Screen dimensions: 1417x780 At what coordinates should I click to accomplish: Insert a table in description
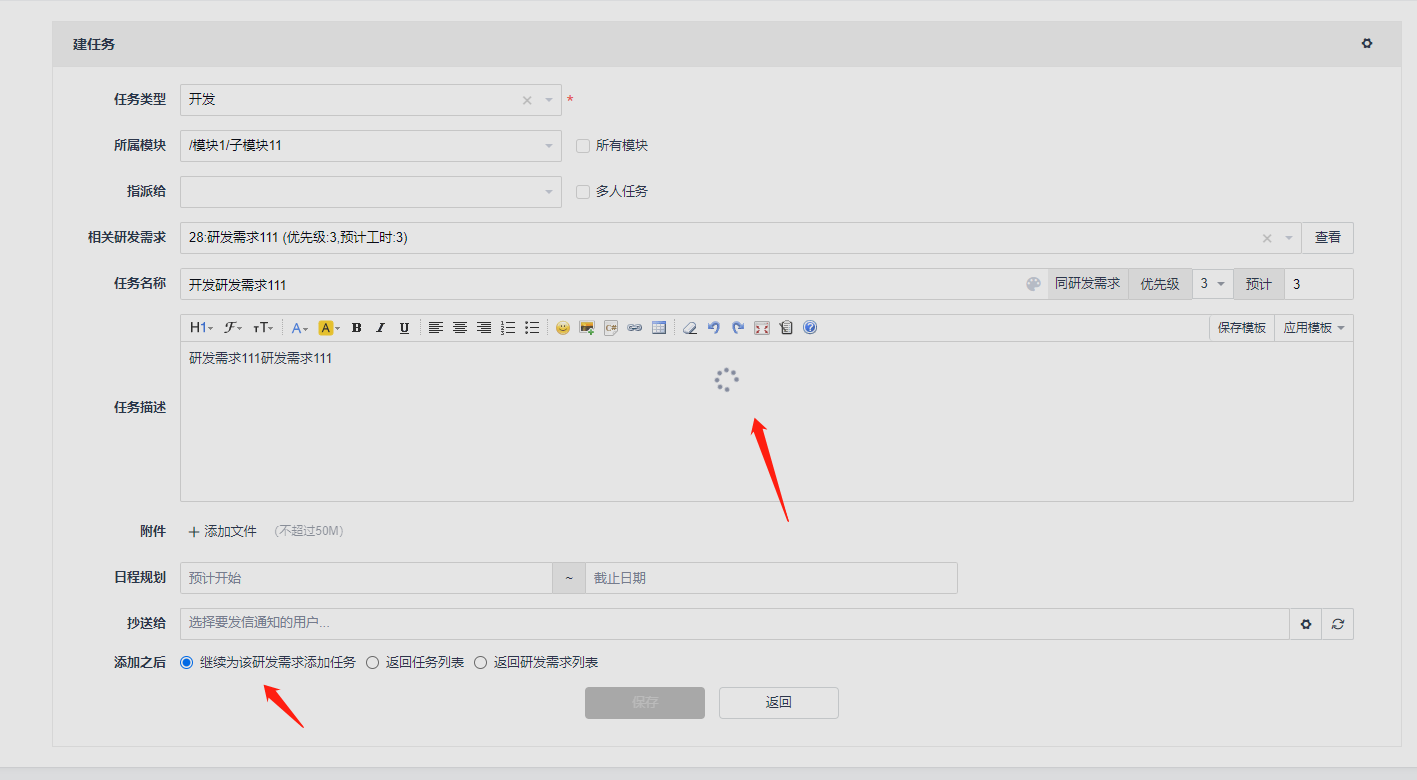(x=659, y=328)
